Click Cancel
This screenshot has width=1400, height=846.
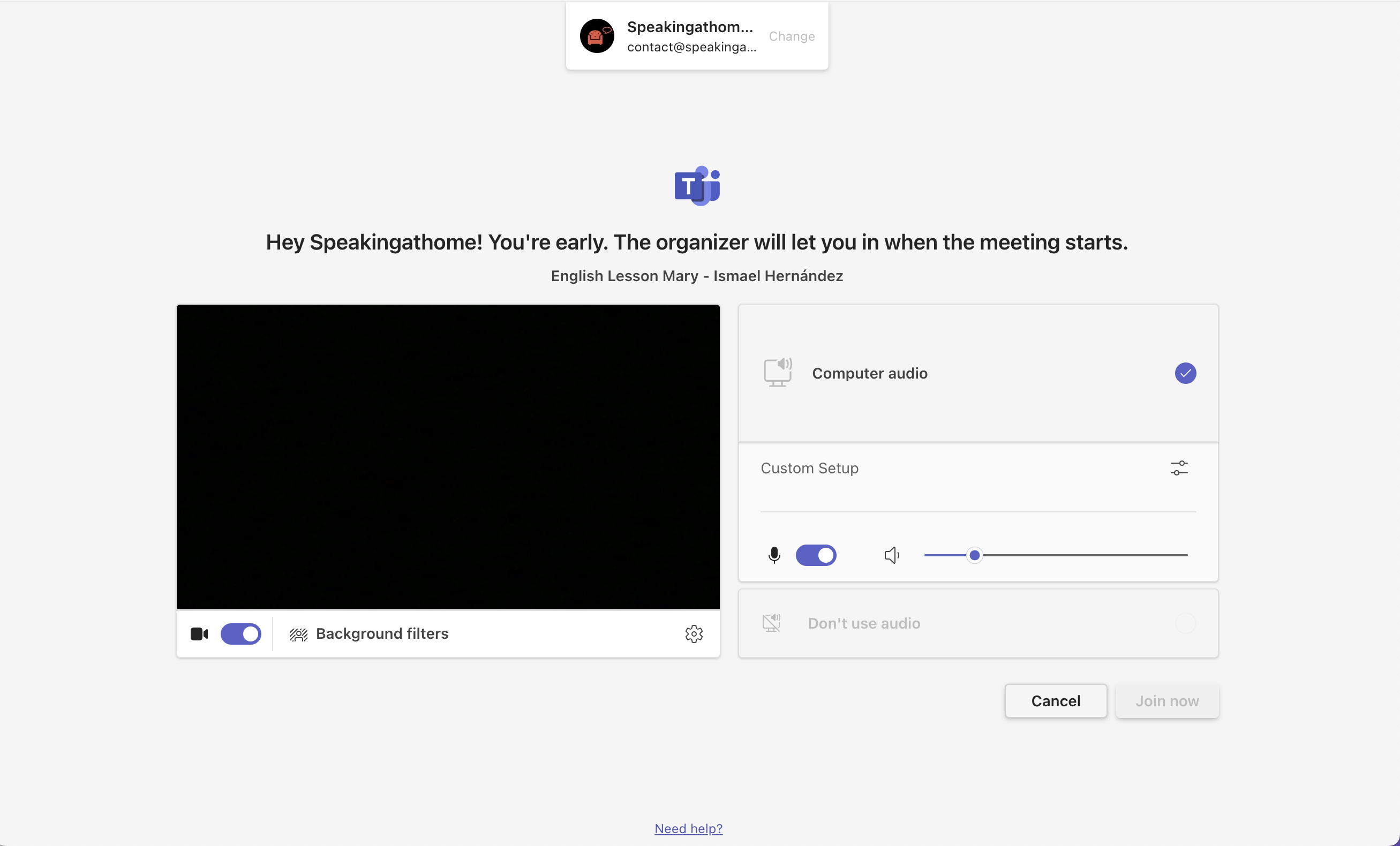click(x=1055, y=700)
